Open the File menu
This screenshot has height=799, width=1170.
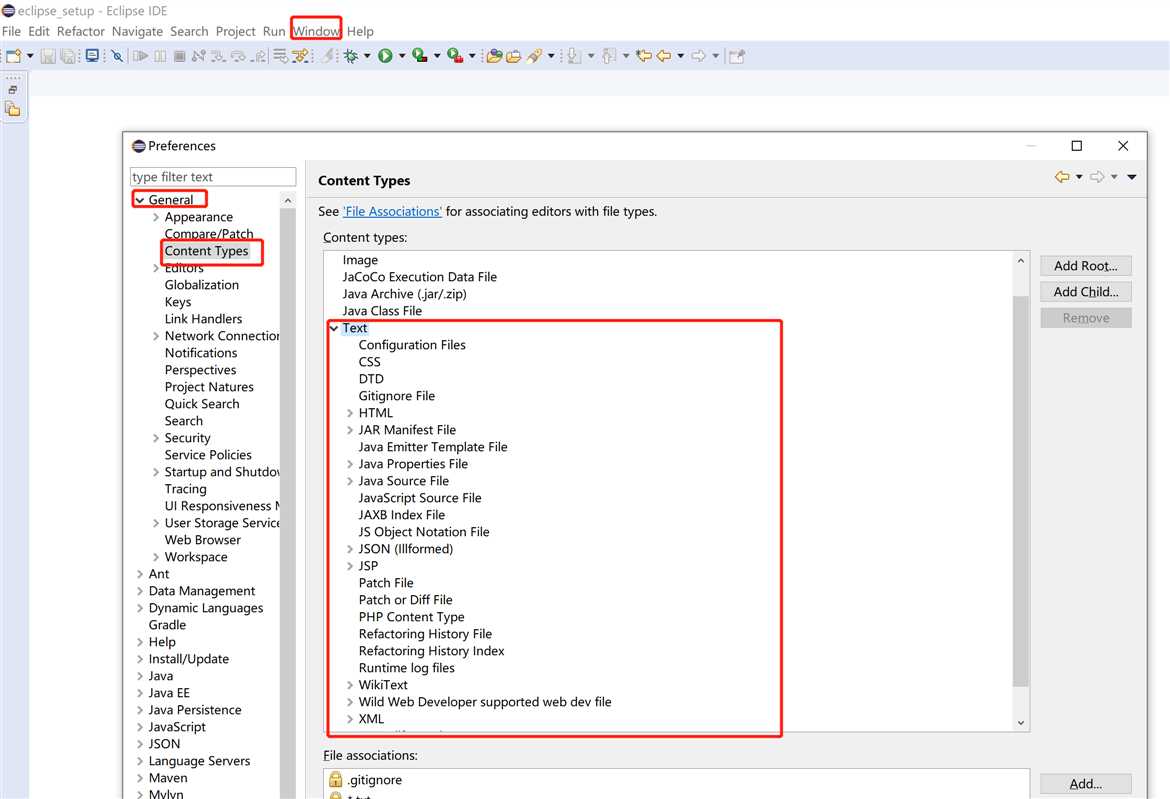pyautogui.click(x=11, y=31)
